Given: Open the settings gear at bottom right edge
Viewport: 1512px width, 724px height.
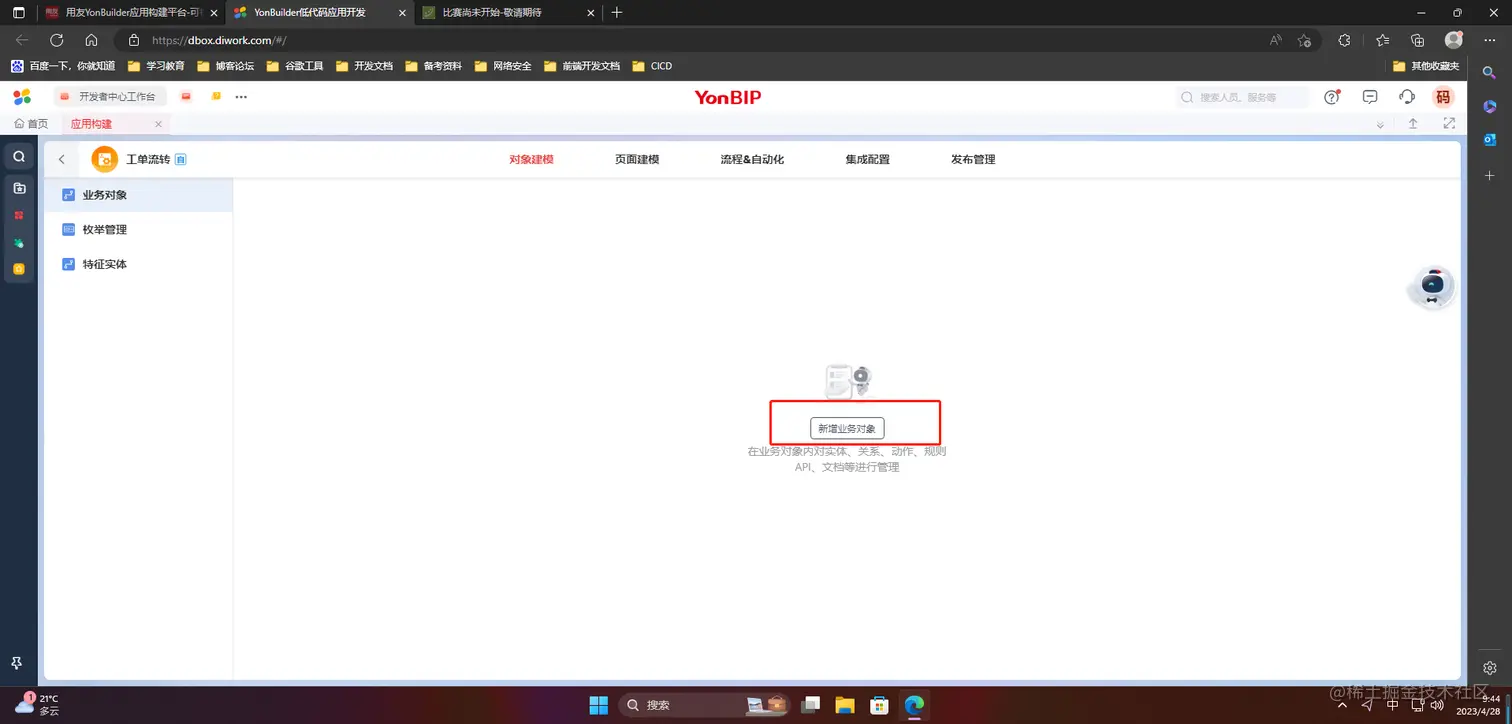Looking at the screenshot, I should click(1489, 667).
